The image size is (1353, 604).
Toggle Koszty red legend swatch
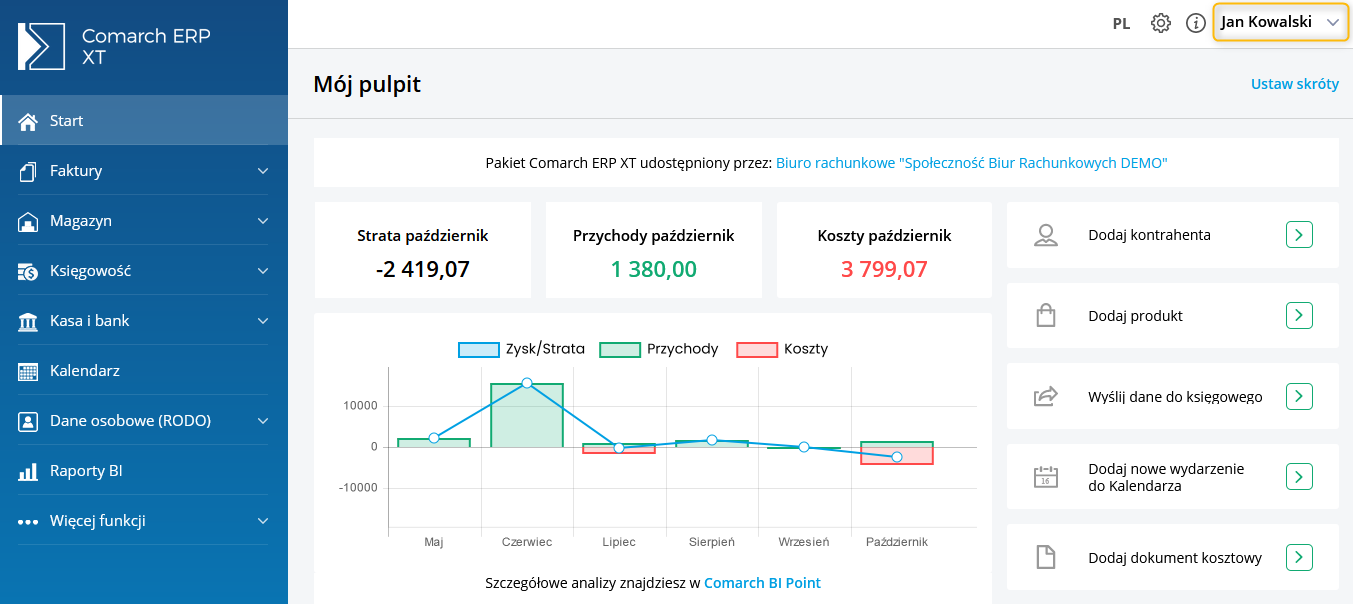click(757, 349)
